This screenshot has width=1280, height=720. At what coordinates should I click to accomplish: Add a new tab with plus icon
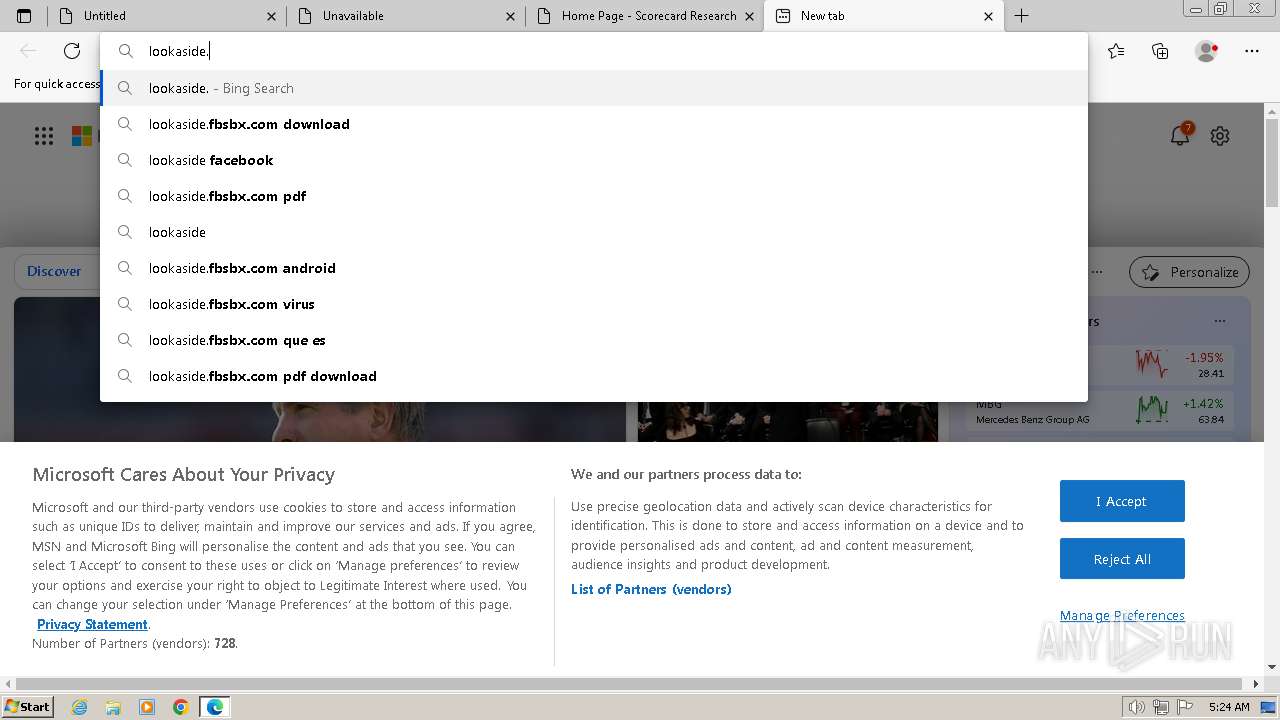coord(1021,16)
